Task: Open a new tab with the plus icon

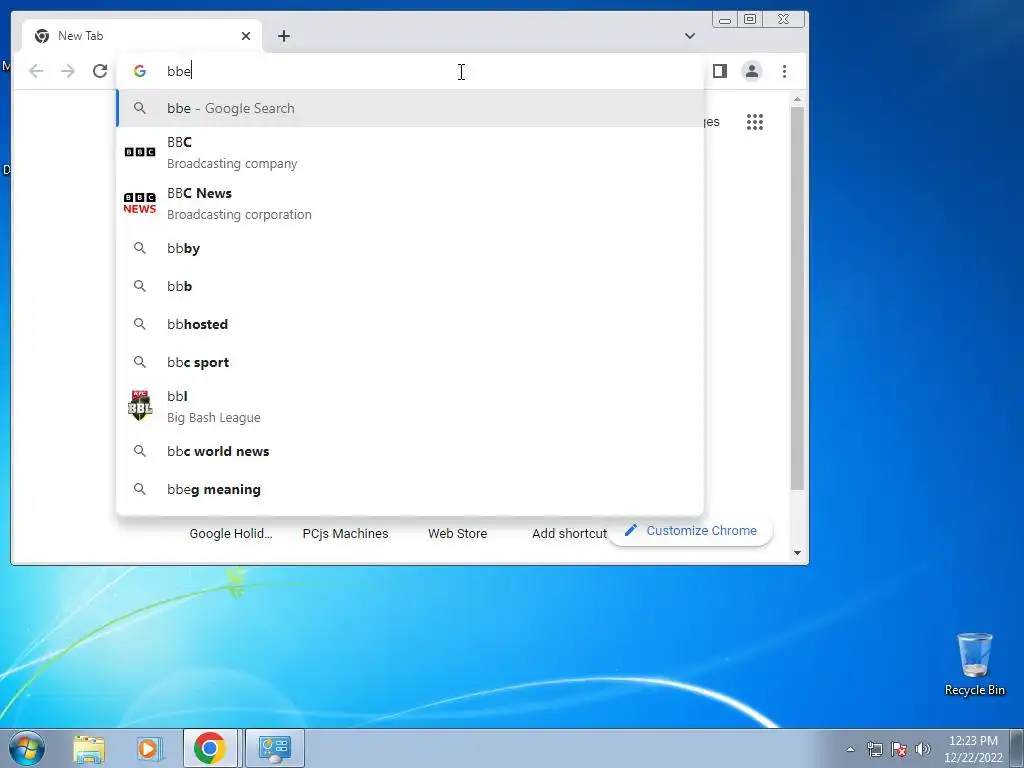Action: tap(283, 36)
